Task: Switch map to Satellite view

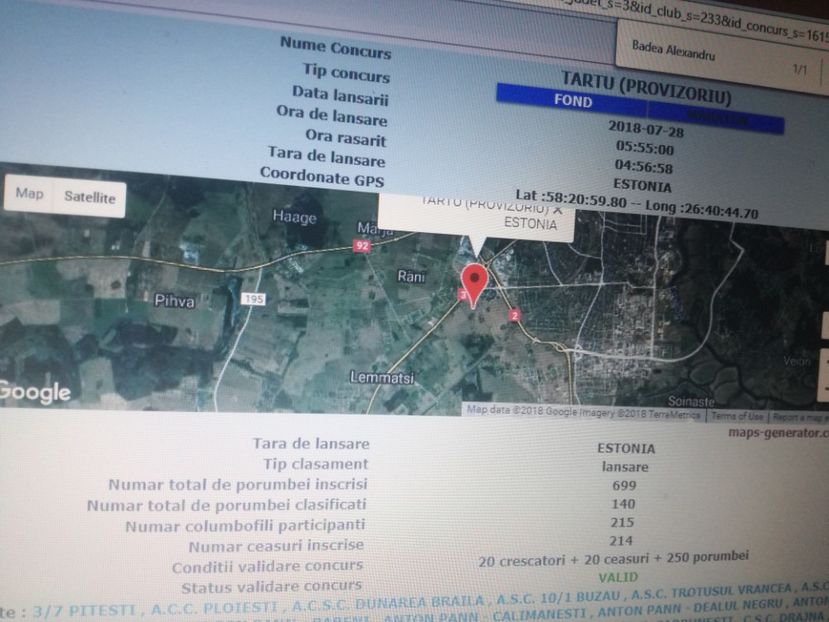Action: point(90,197)
